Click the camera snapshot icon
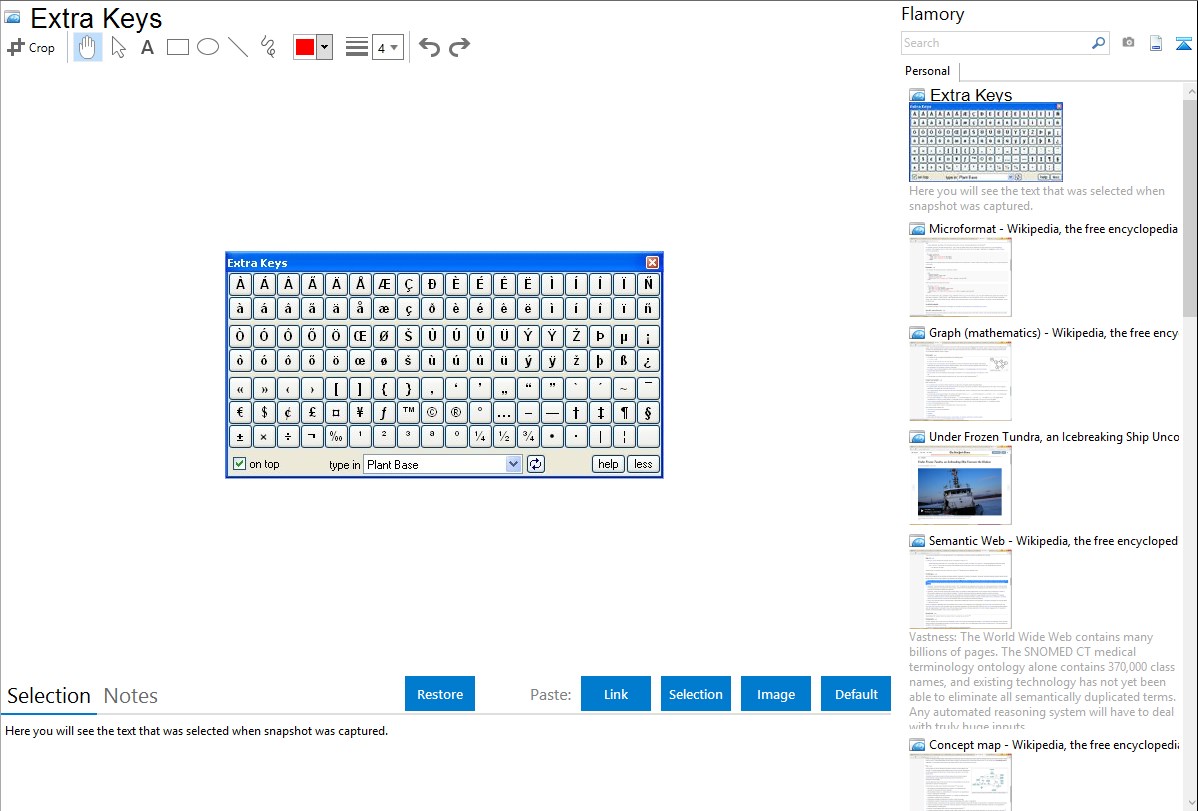The image size is (1198, 811). coord(1128,43)
